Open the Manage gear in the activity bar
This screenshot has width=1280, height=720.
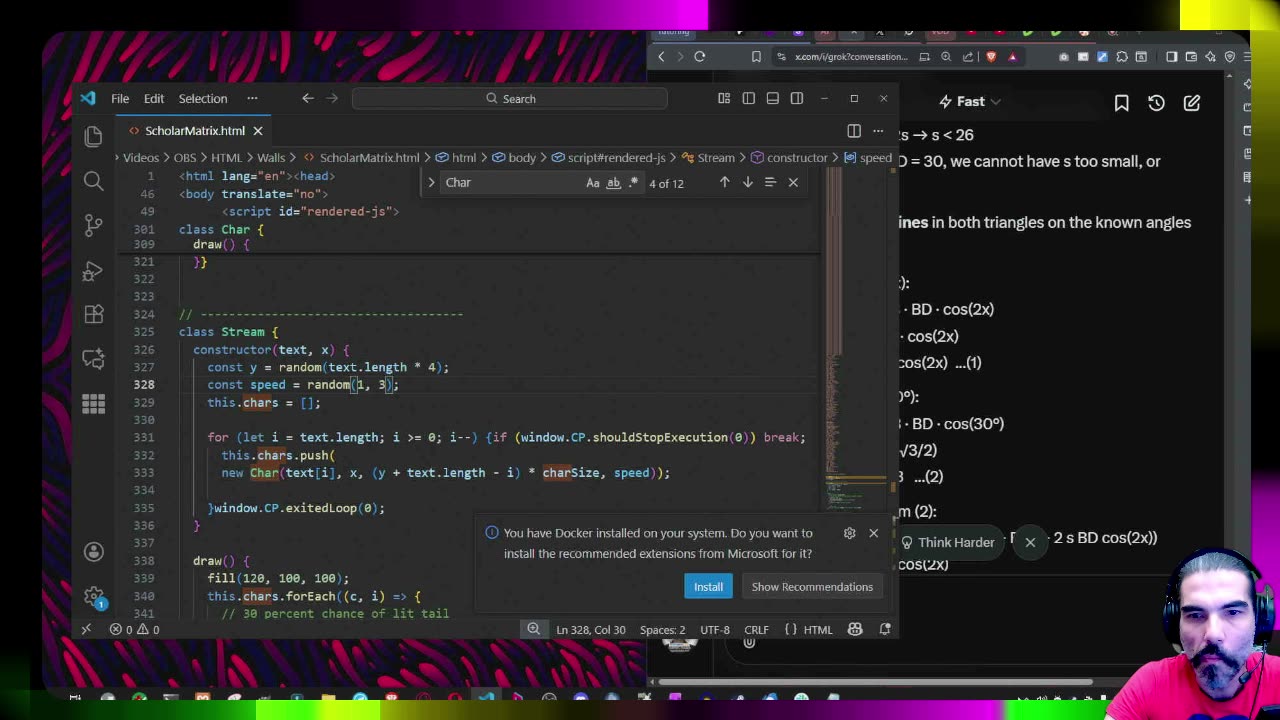click(93, 597)
